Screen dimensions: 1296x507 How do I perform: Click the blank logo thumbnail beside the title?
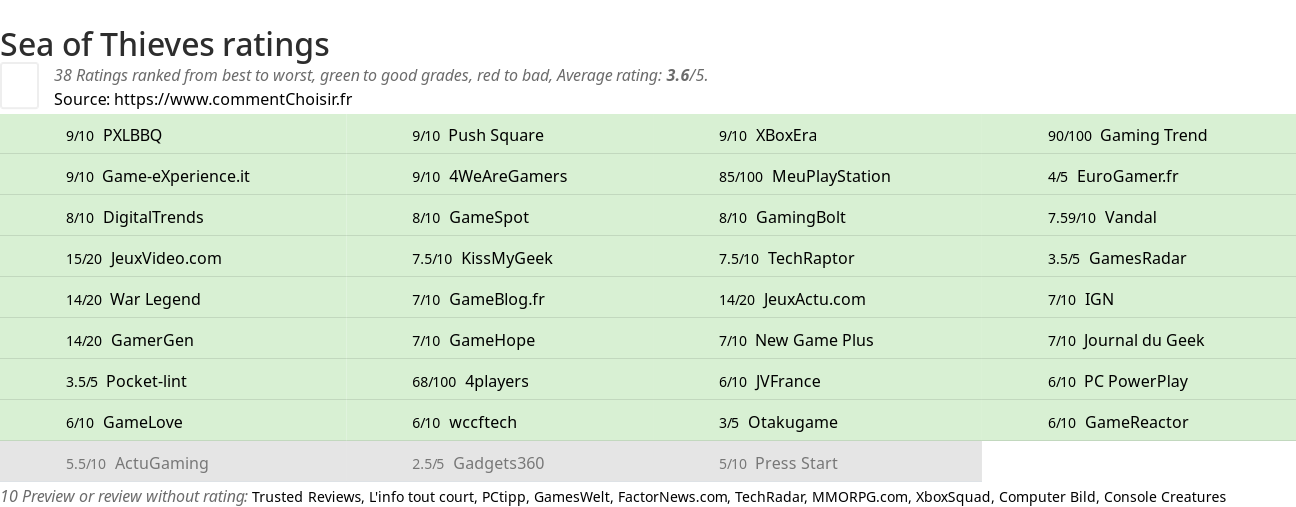[x=19, y=85]
